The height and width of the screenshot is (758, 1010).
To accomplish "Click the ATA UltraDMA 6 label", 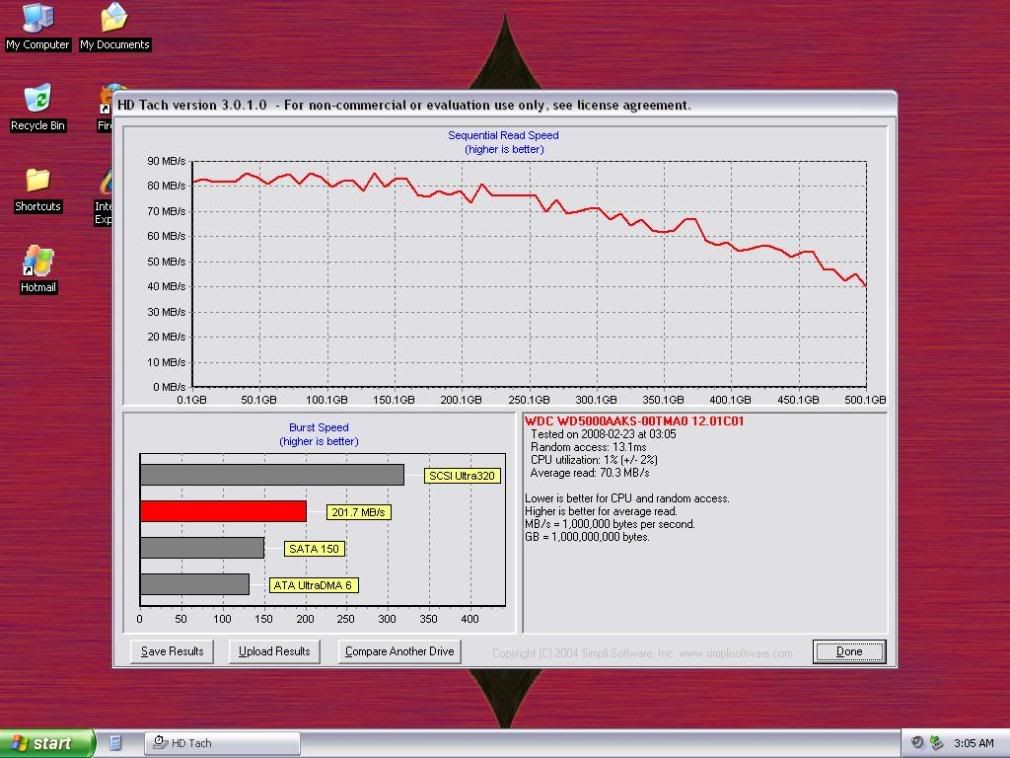I will point(313,585).
